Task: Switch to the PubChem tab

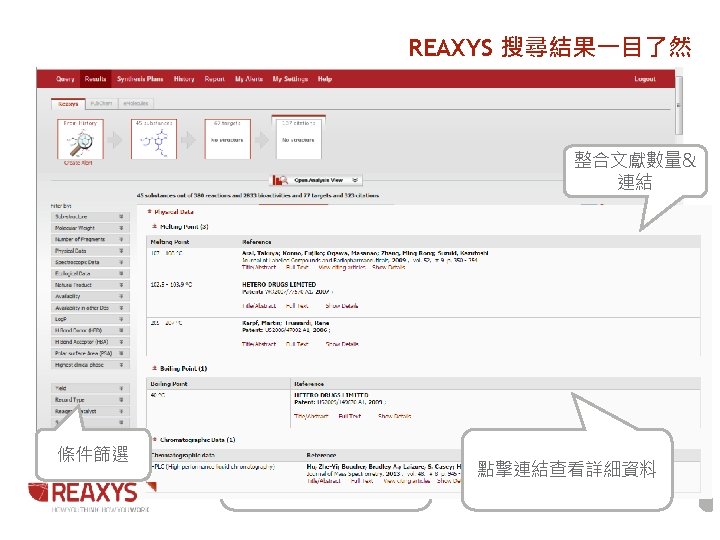Action: pyautogui.click(x=101, y=103)
